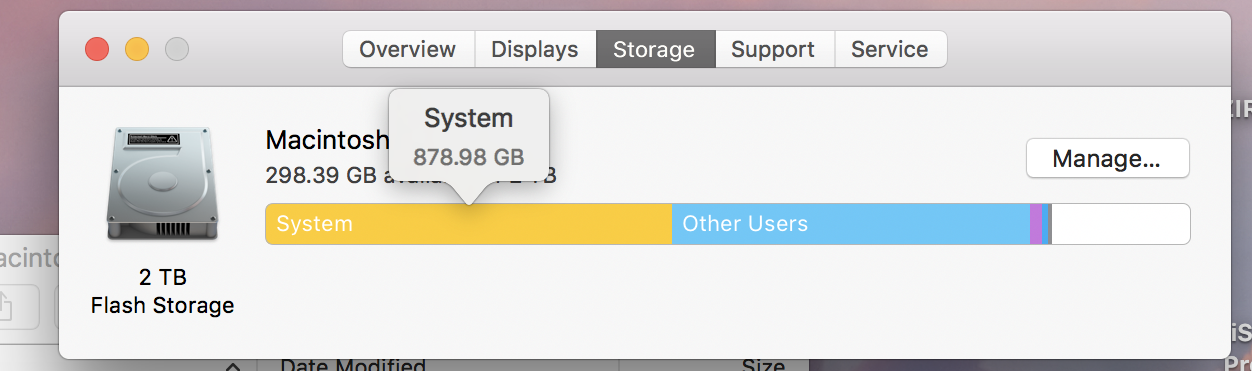This screenshot has height=371, width=1252.
Task: Minimize window with the yellow button
Action: tap(137, 49)
